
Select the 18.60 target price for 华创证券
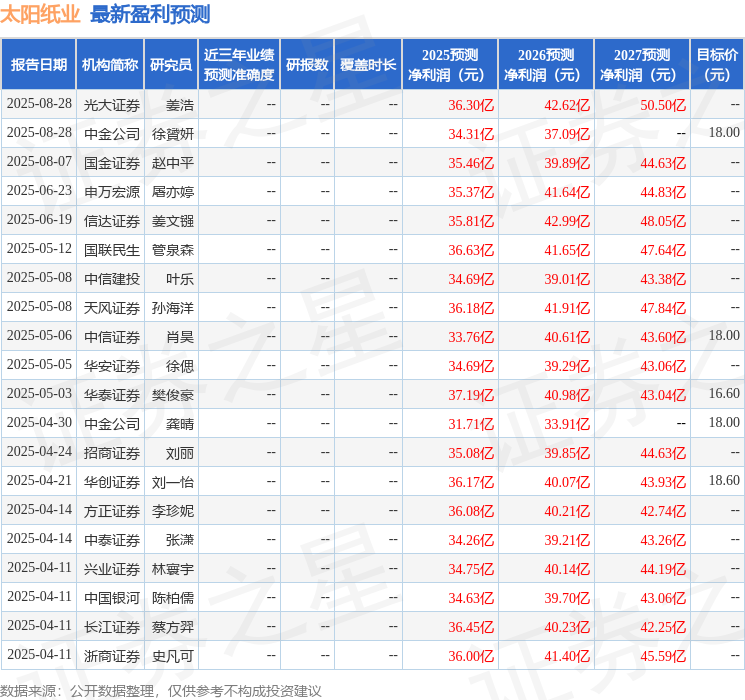[724, 480]
